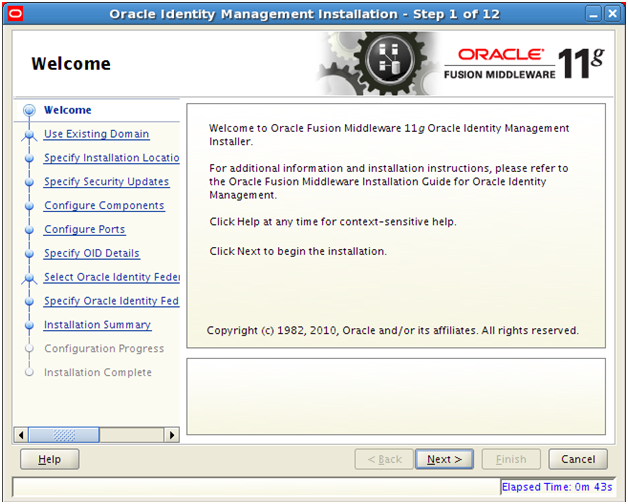Viewport: 628px width, 504px height.
Task: Click the Specify OID Details bullet
Action: (x=29, y=254)
